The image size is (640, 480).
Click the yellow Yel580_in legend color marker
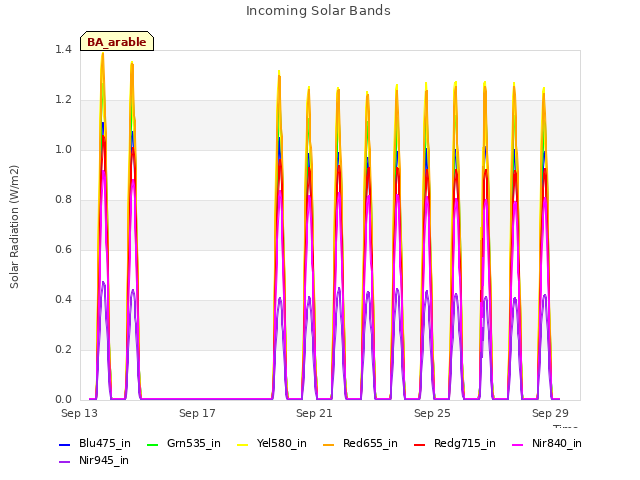[x=242, y=444]
